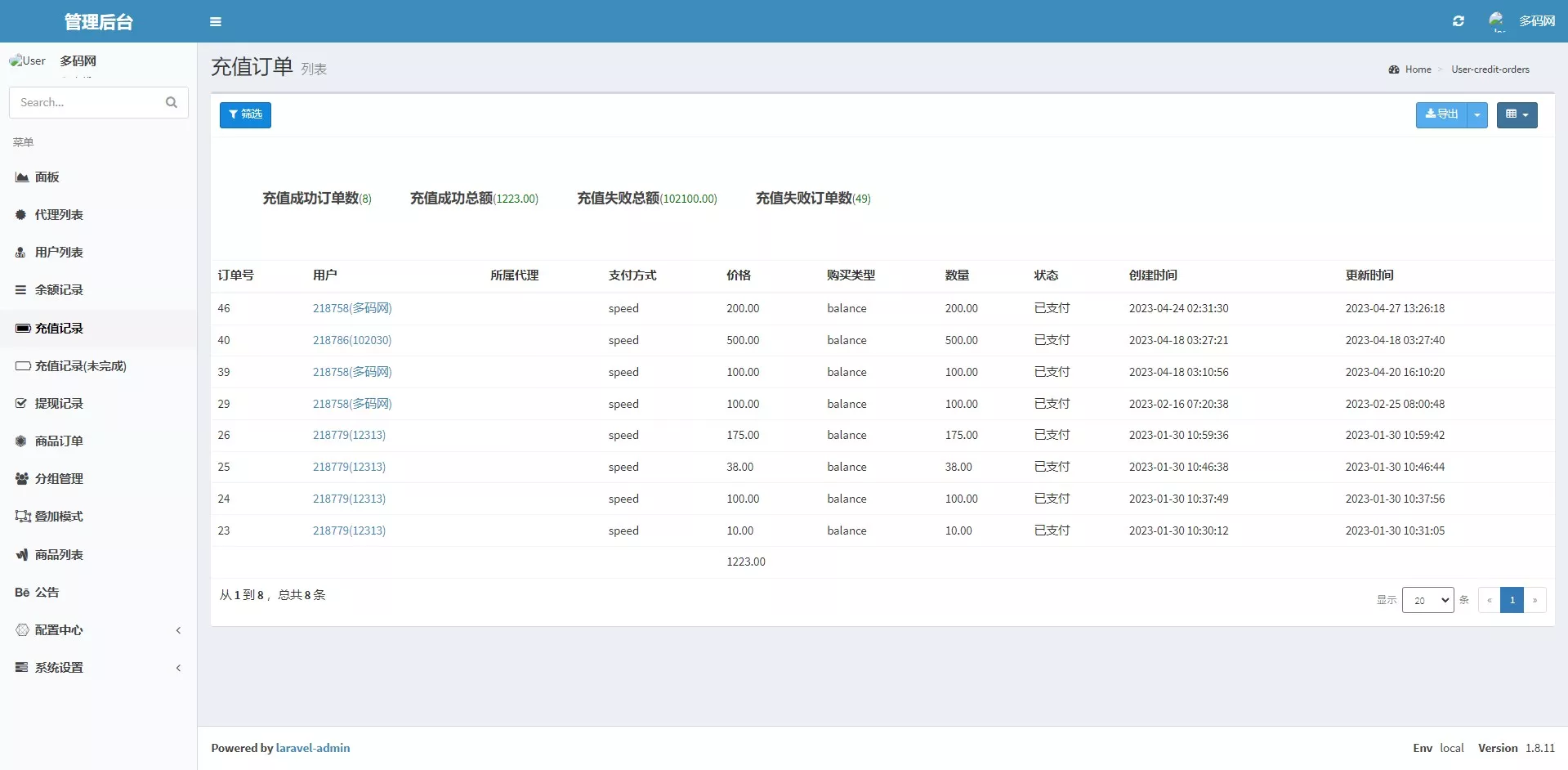The image size is (1568, 770).
Task: Open 商品订单 from the sidebar
Action: [58, 441]
